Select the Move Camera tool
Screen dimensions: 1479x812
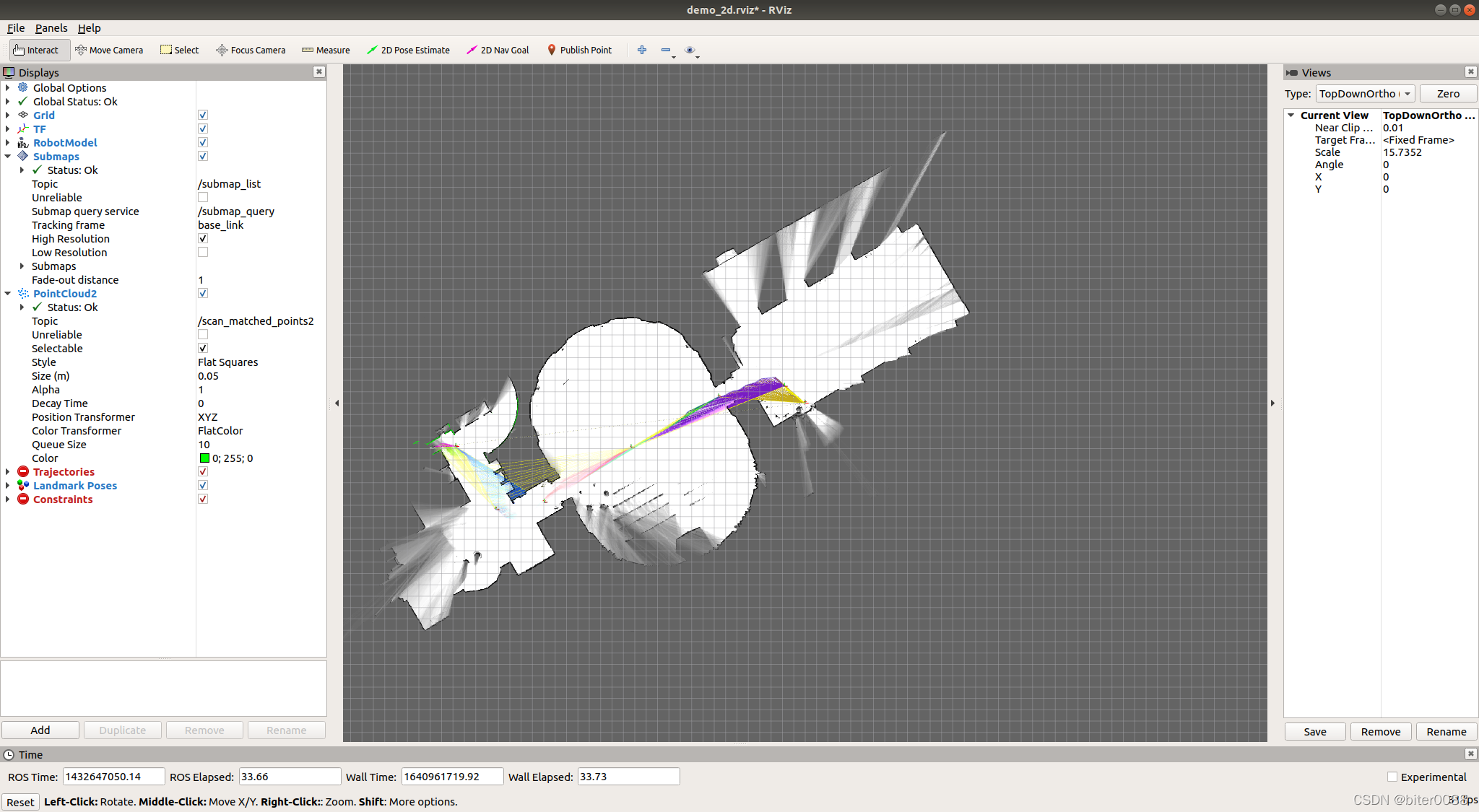tap(109, 50)
